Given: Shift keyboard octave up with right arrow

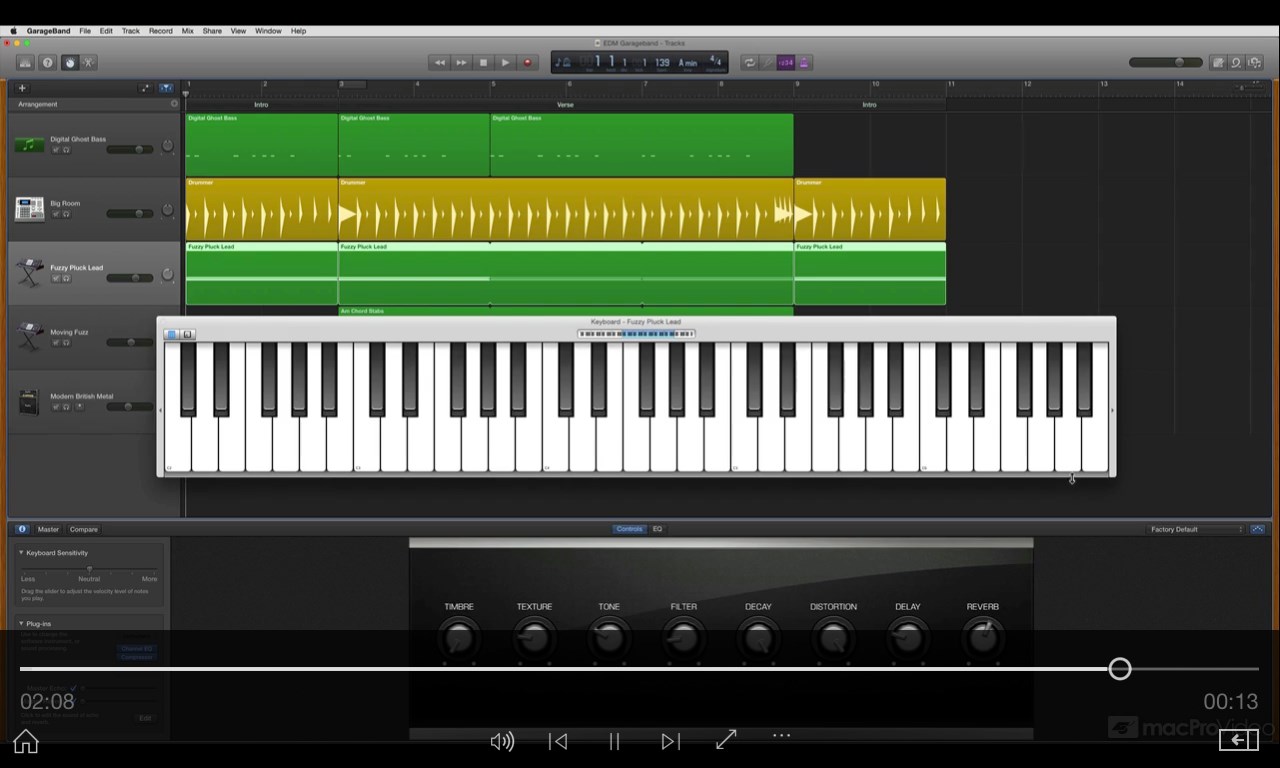Looking at the screenshot, I should coord(1113,410).
